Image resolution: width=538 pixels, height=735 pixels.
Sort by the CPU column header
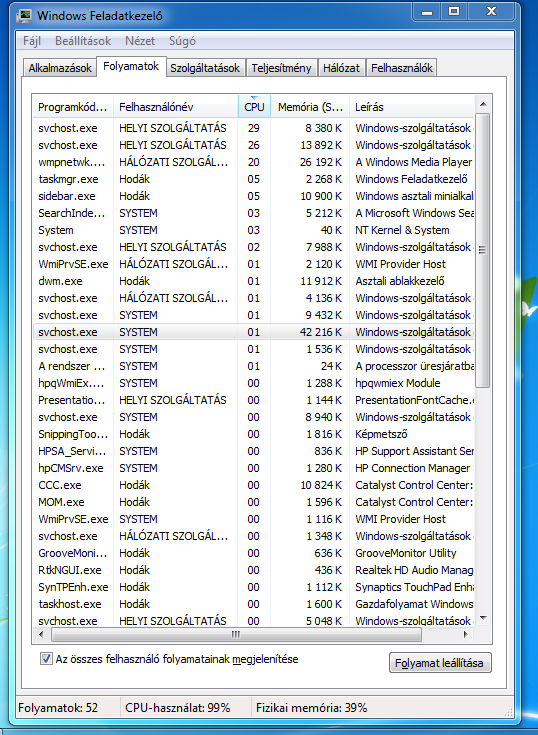point(254,107)
